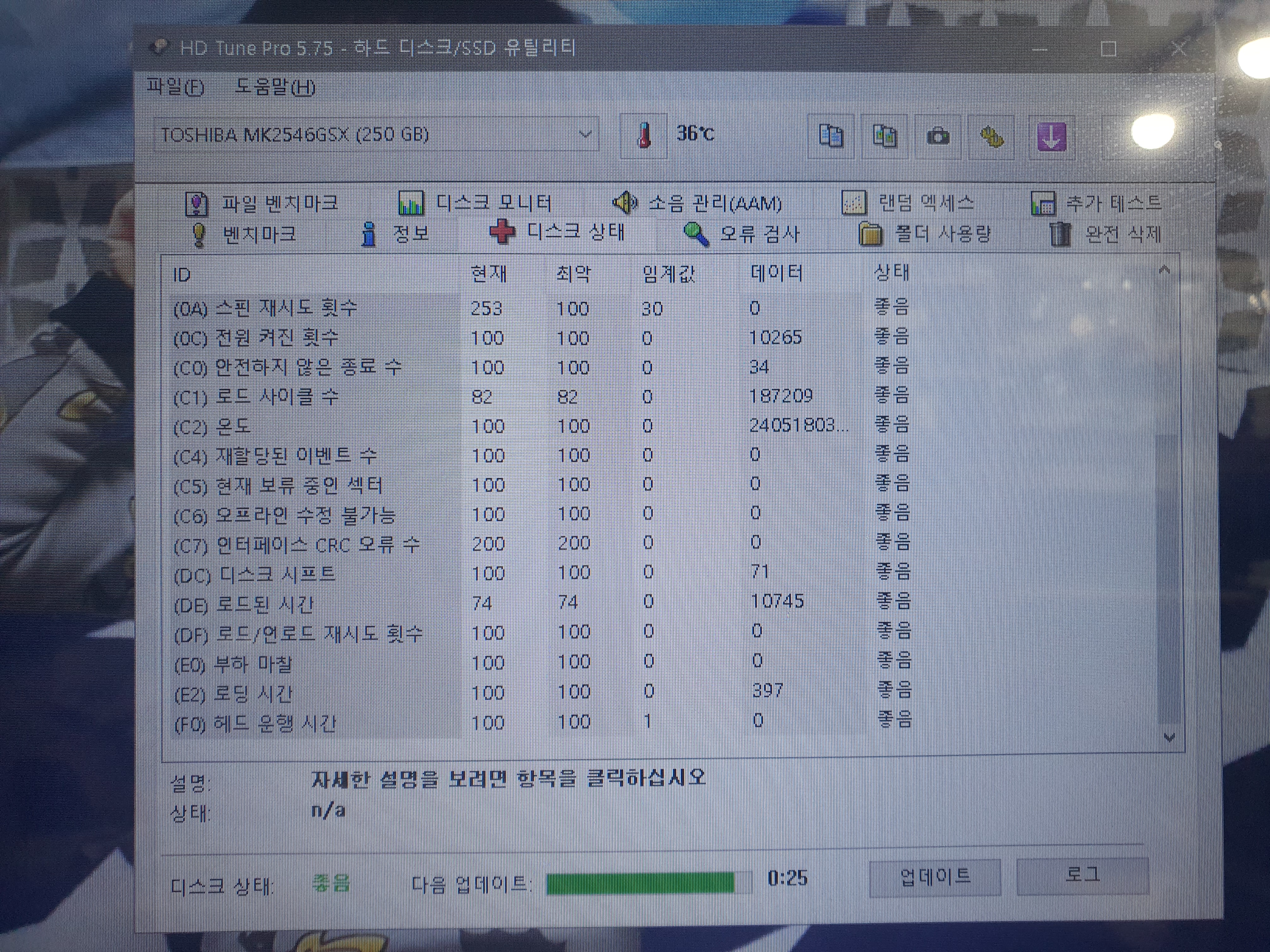This screenshot has width=1270, height=952.
Task: Click the list scroll down arrow
Action: tap(1170, 737)
